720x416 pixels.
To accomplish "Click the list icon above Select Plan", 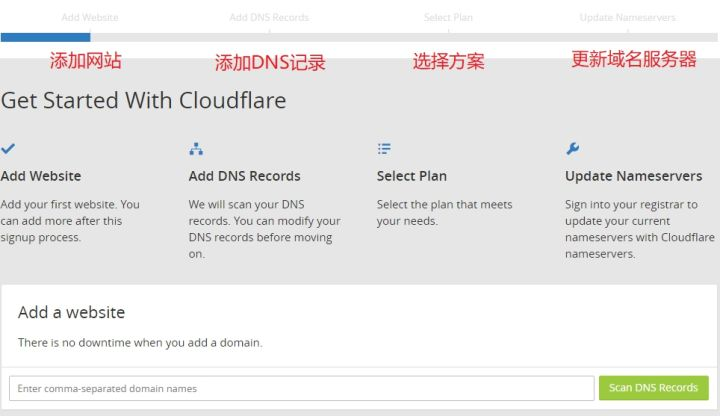I will pos(384,149).
